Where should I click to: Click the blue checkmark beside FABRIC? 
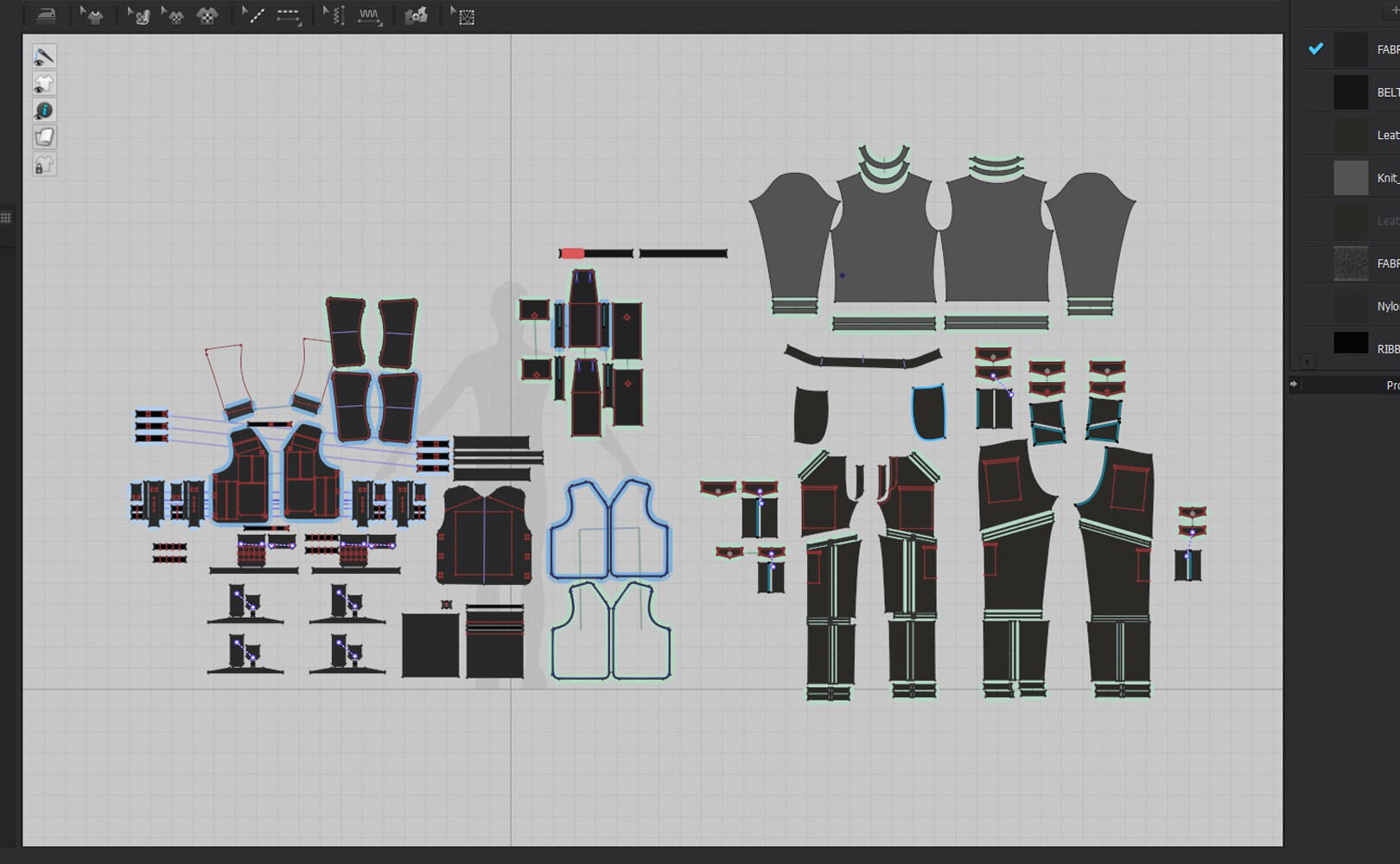coord(1315,49)
